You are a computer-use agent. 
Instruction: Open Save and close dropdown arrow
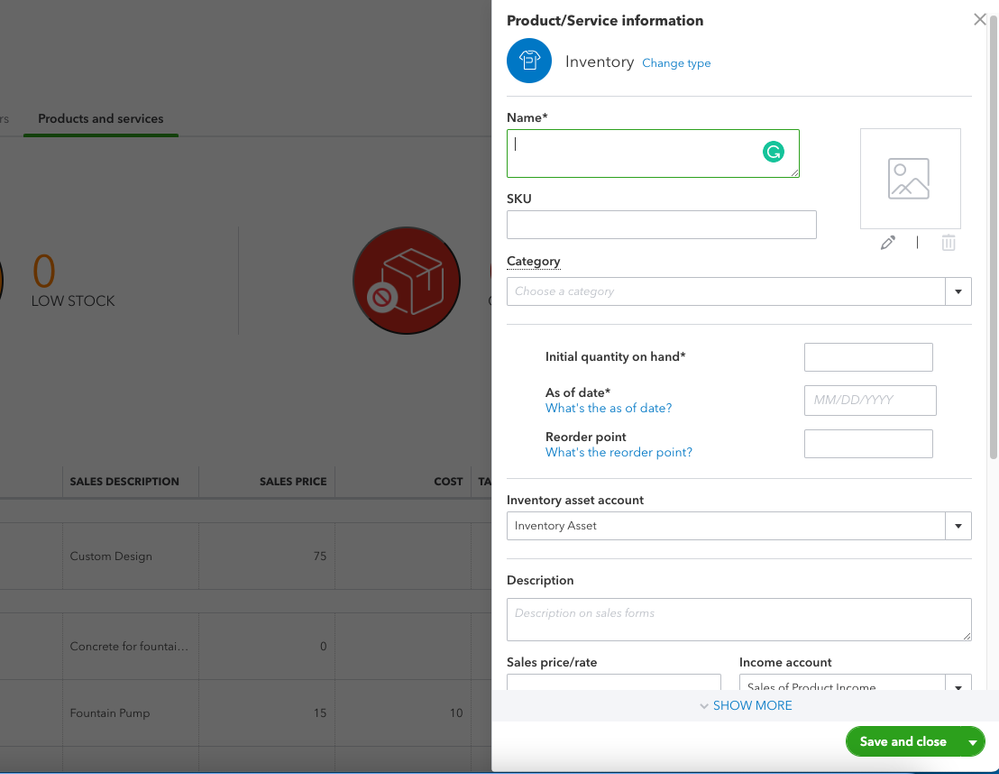(x=973, y=742)
